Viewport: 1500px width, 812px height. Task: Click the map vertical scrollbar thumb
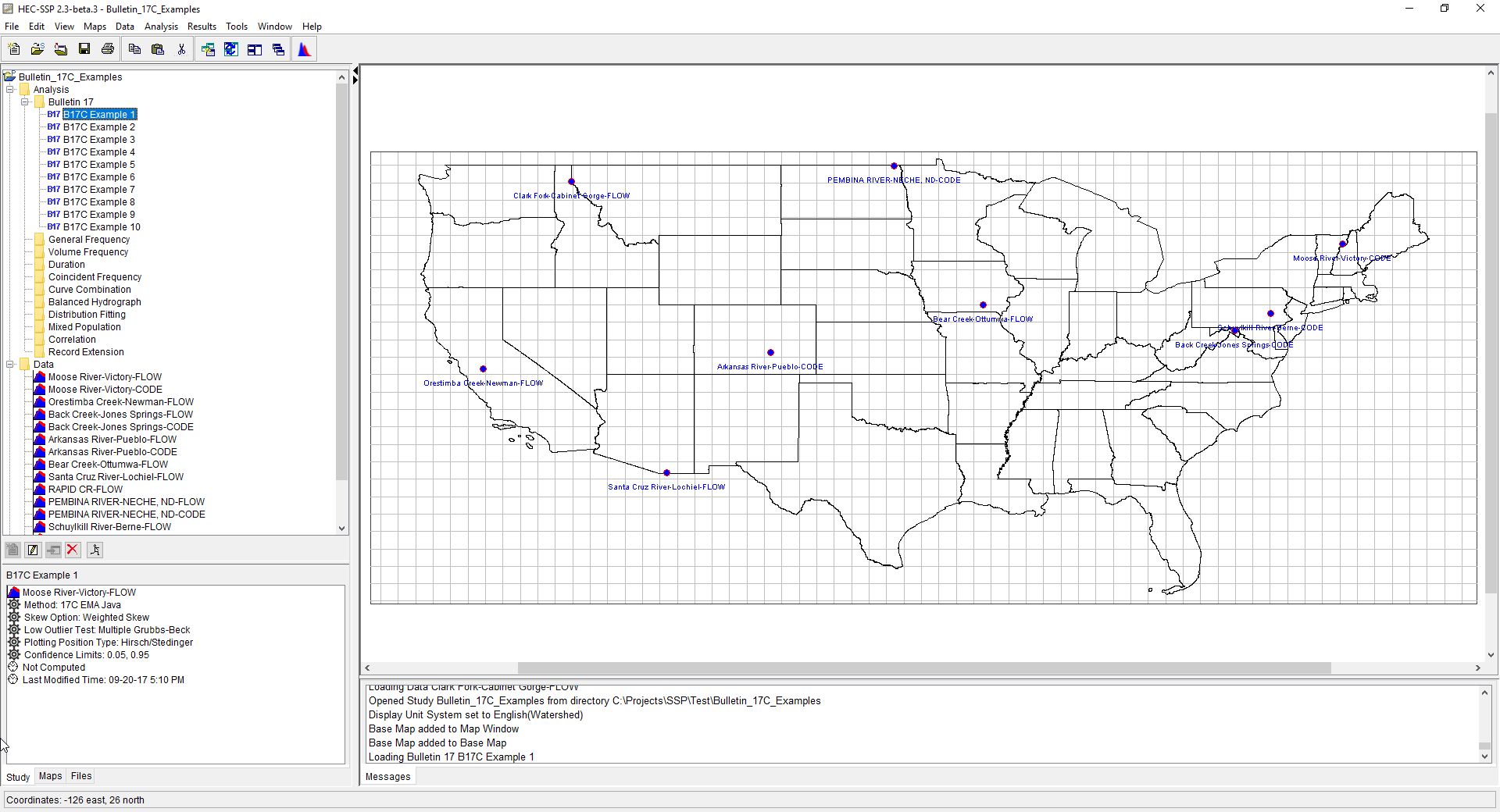click(x=1491, y=353)
